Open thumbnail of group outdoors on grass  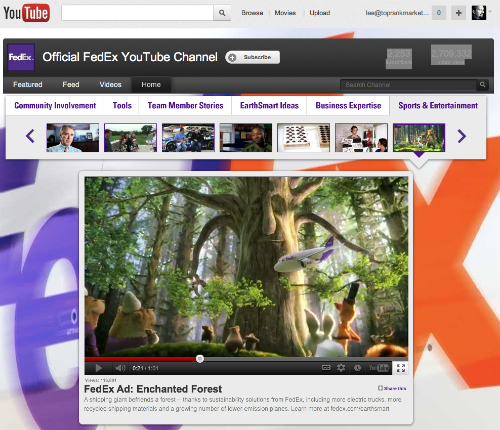[x=130, y=138]
